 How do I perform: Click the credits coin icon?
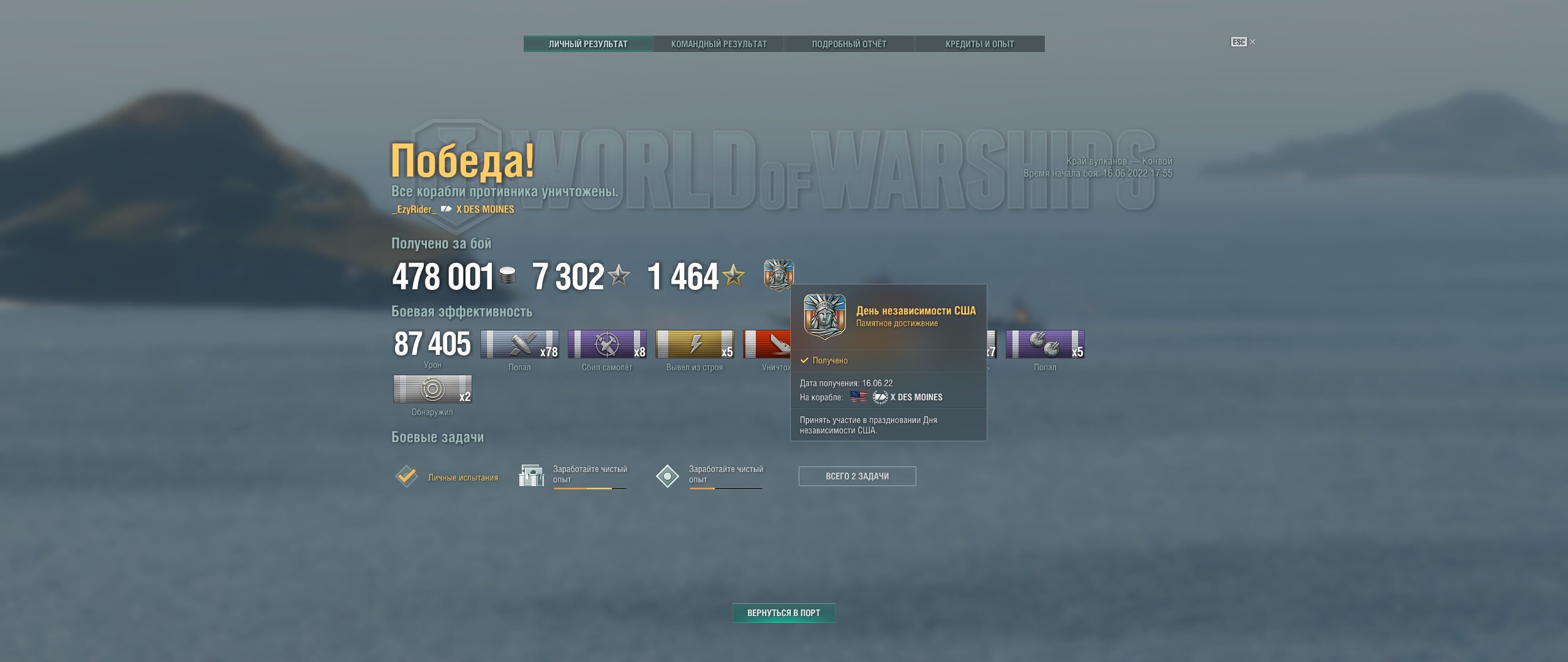[x=507, y=276]
